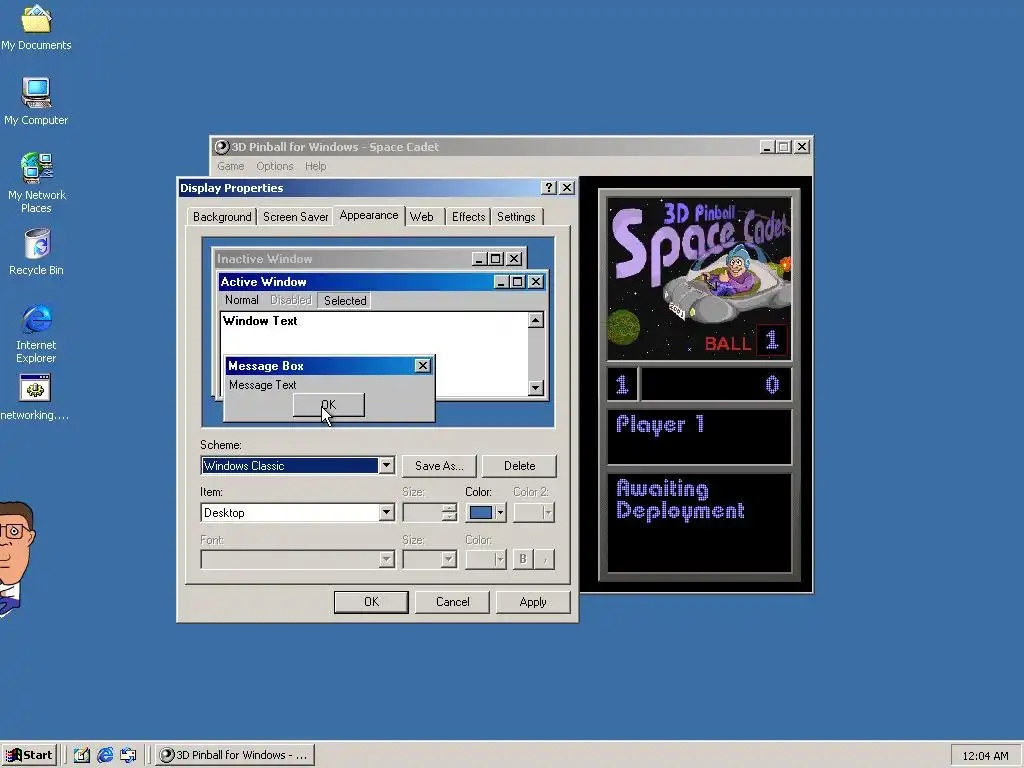The width and height of the screenshot is (1024, 768).
Task: Click the preview scrollbar down arrow
Action: coord(536,387)
